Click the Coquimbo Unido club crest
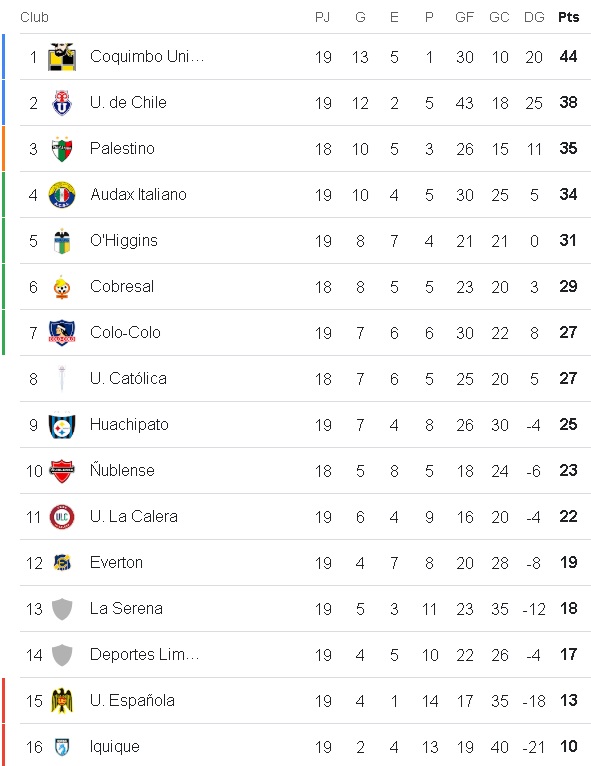The width and height of the screenshot is (591, 766). point(62,57)
